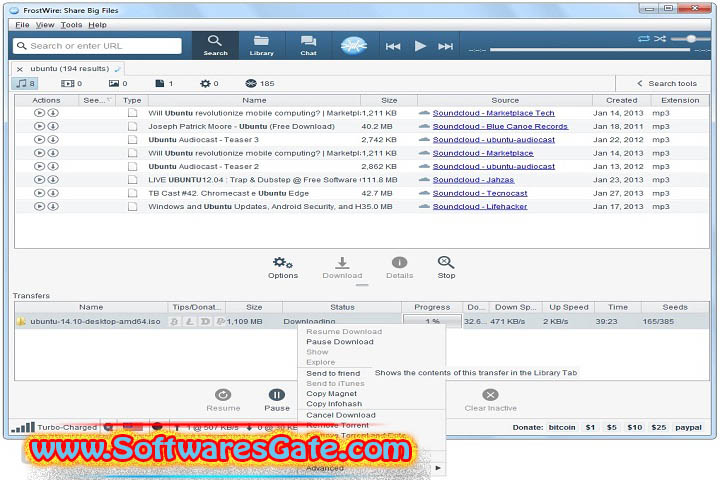The height and width of the screenshot is (480, 720).
Task: Open Soundcloud - Jahzas source link
Action: [473, 180]
